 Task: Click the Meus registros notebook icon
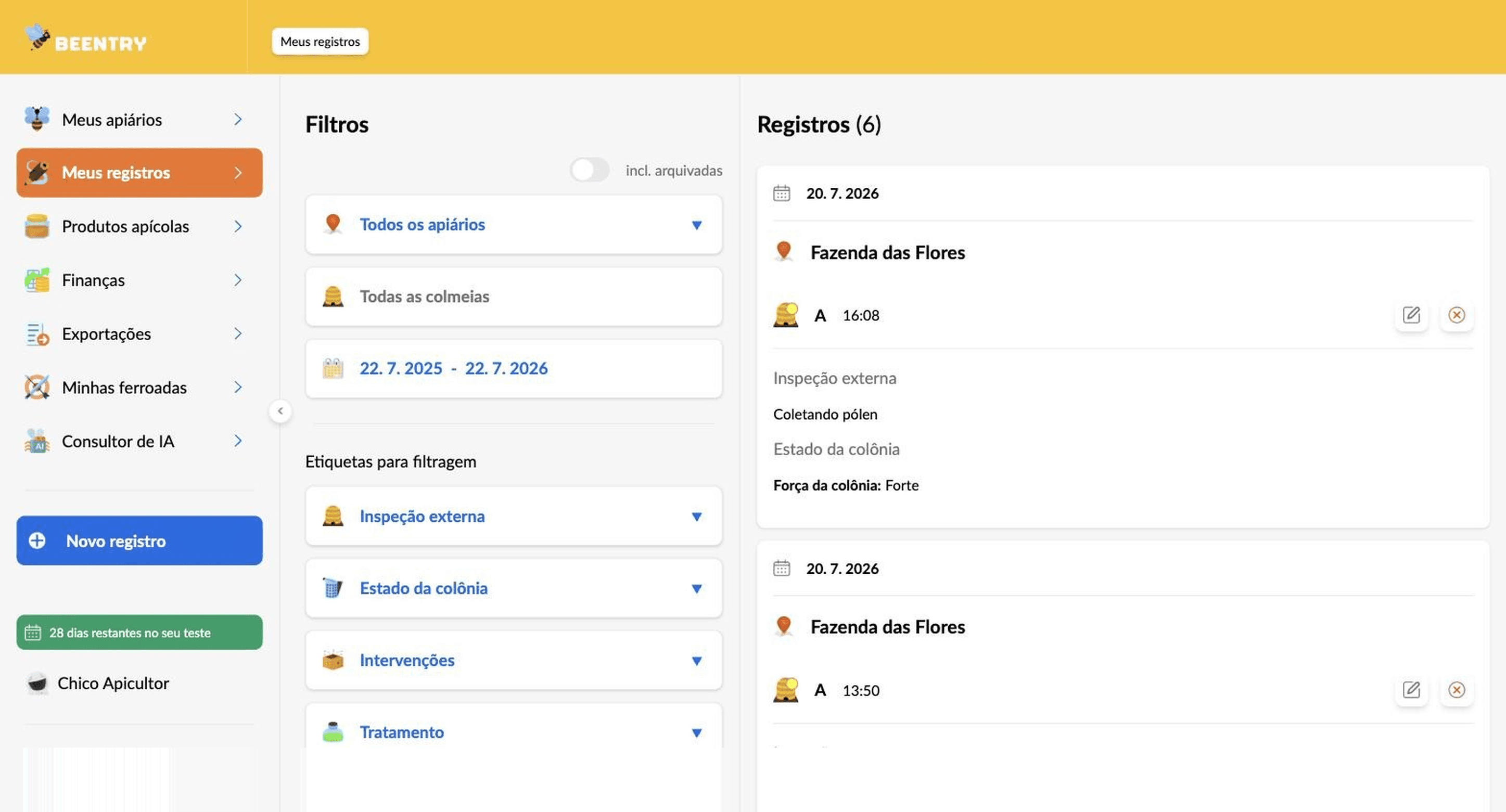[x=37, y=173]
